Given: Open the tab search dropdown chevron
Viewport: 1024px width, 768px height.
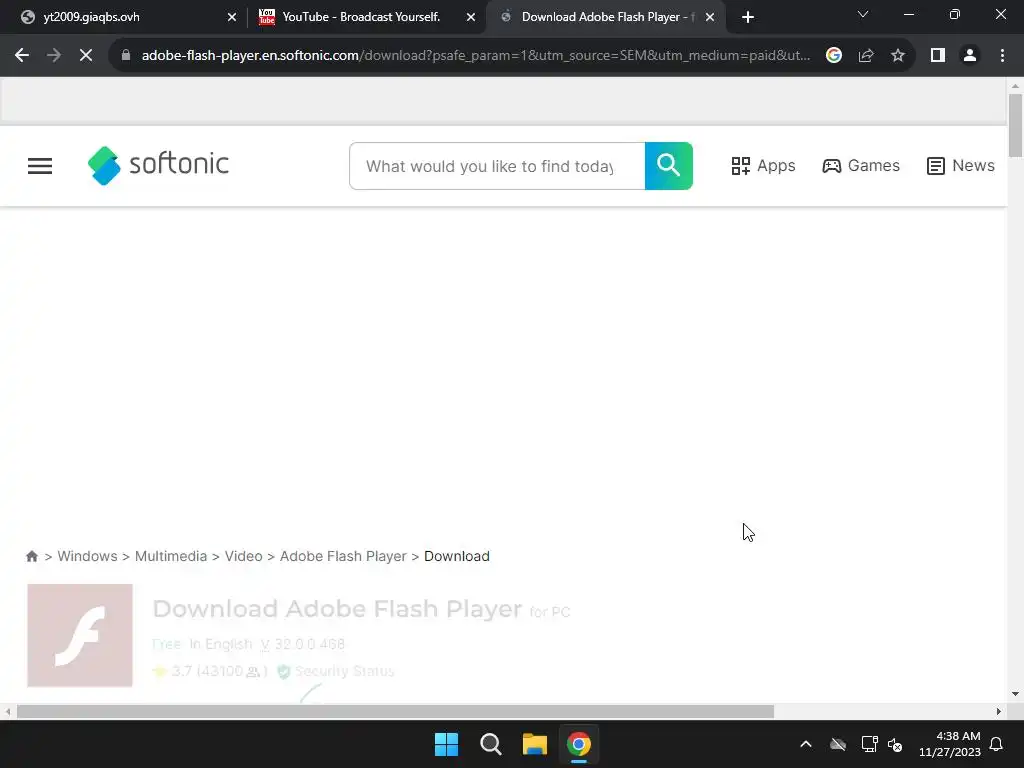Looking at the screenshot, I should 863,14.
